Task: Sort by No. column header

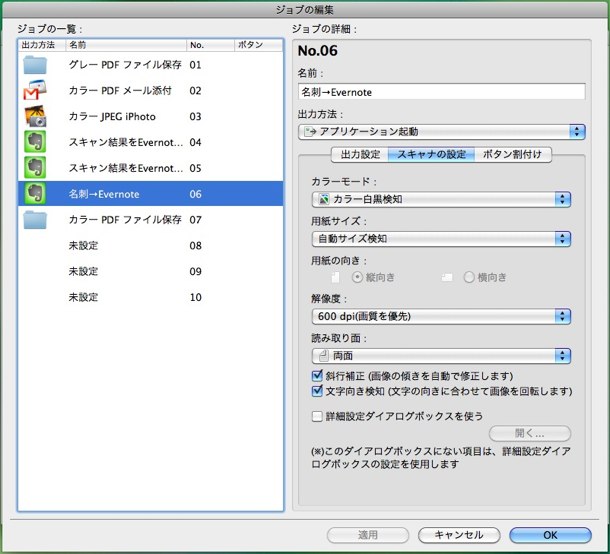Action: [210, 45]
